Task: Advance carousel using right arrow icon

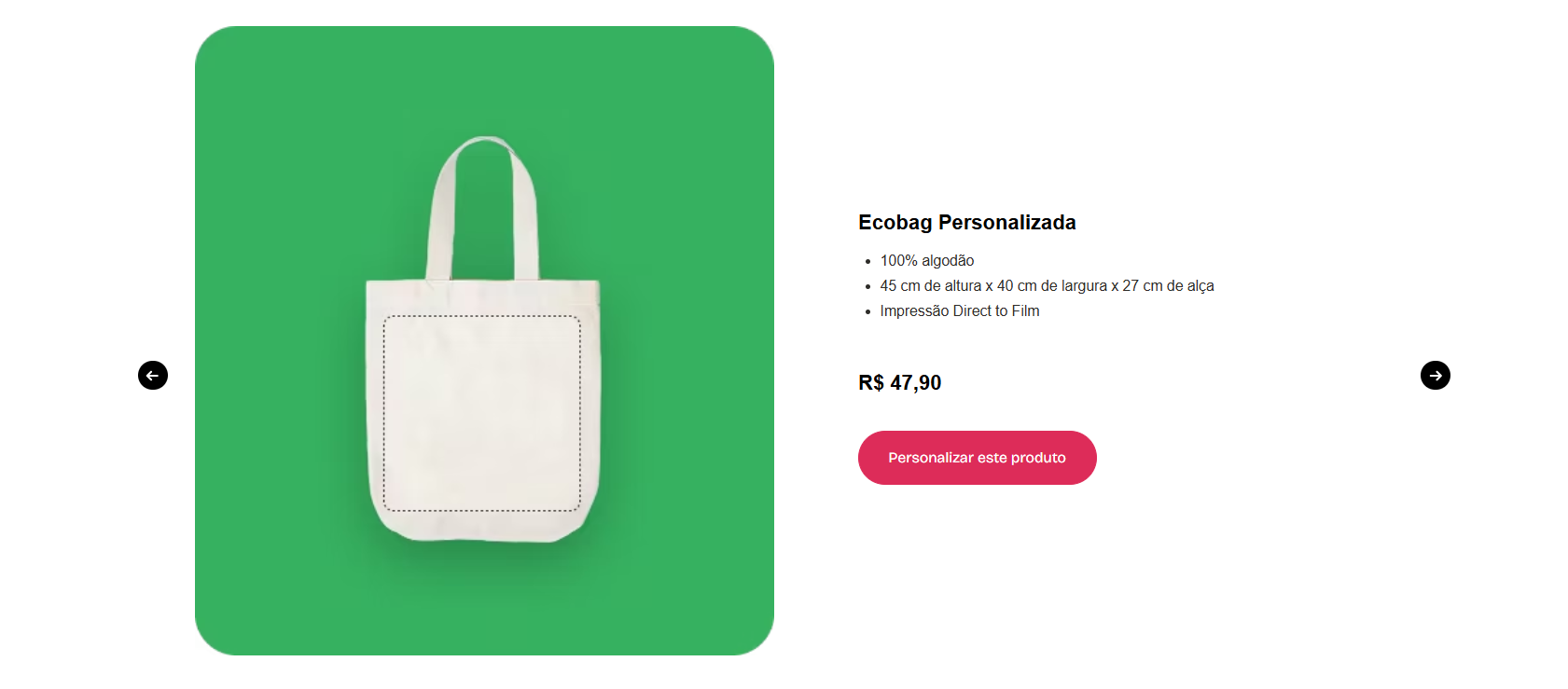Action: 1436,376
